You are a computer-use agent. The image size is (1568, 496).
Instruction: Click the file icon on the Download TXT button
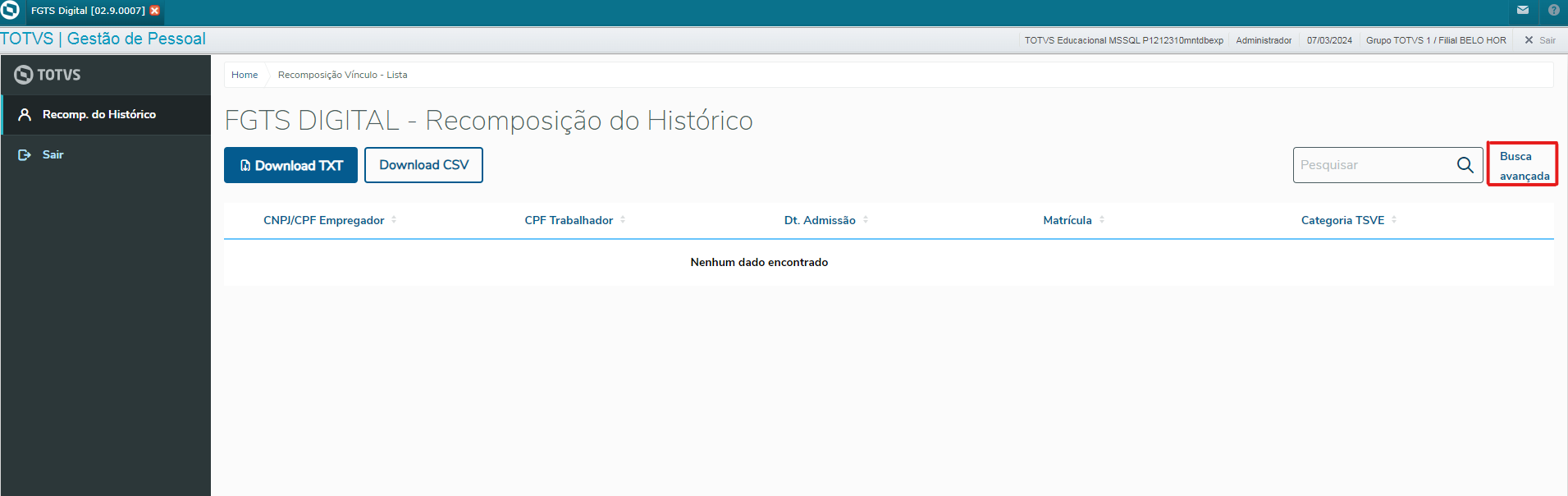[x=245, y=165]
